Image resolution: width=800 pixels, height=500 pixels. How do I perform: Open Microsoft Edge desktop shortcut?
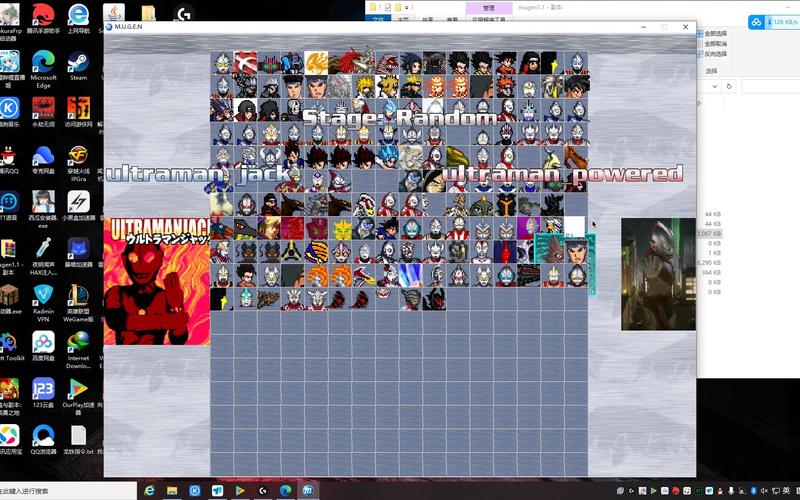point(43,69)
